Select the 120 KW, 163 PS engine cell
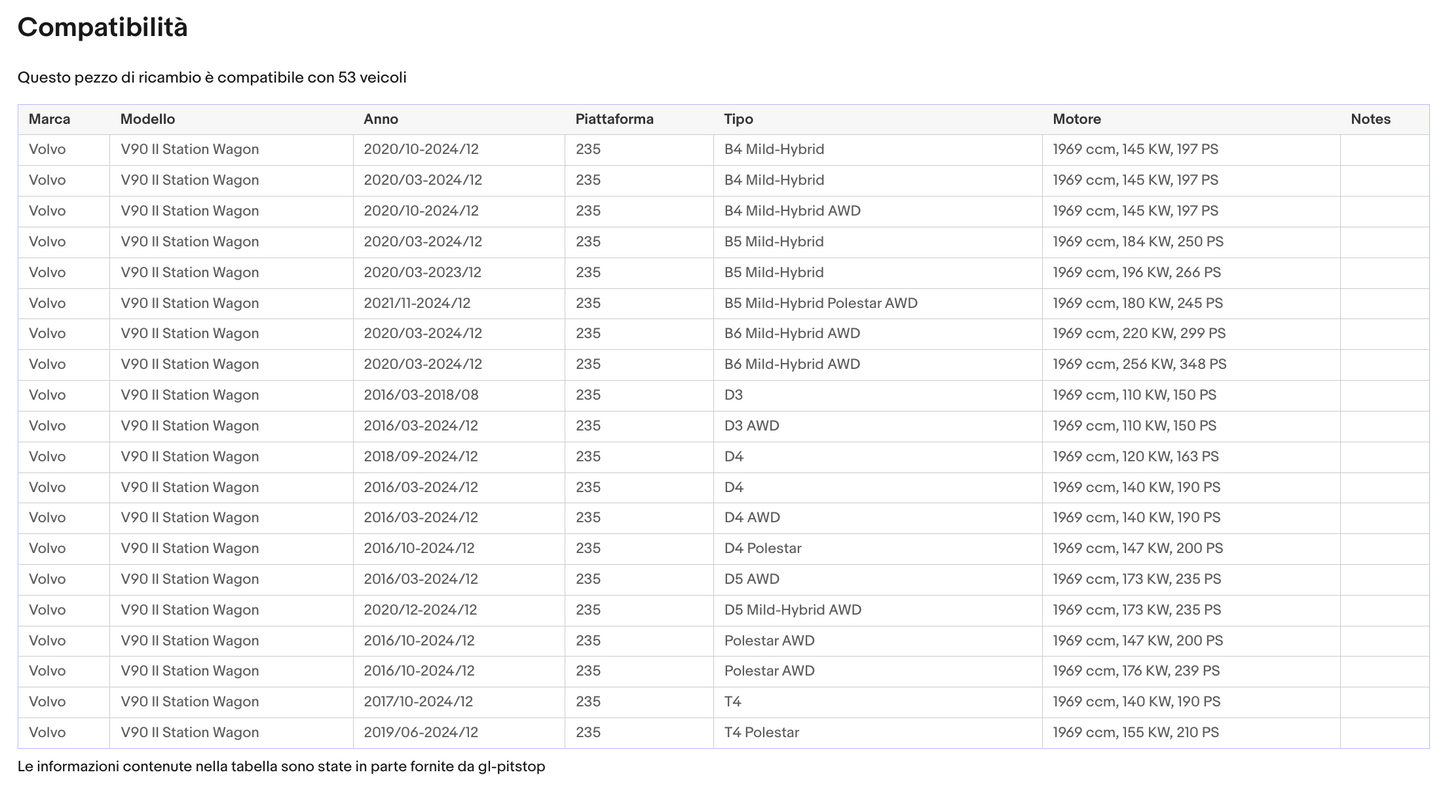Viewport: 1445px width, 785px height. coord(1136,456)
